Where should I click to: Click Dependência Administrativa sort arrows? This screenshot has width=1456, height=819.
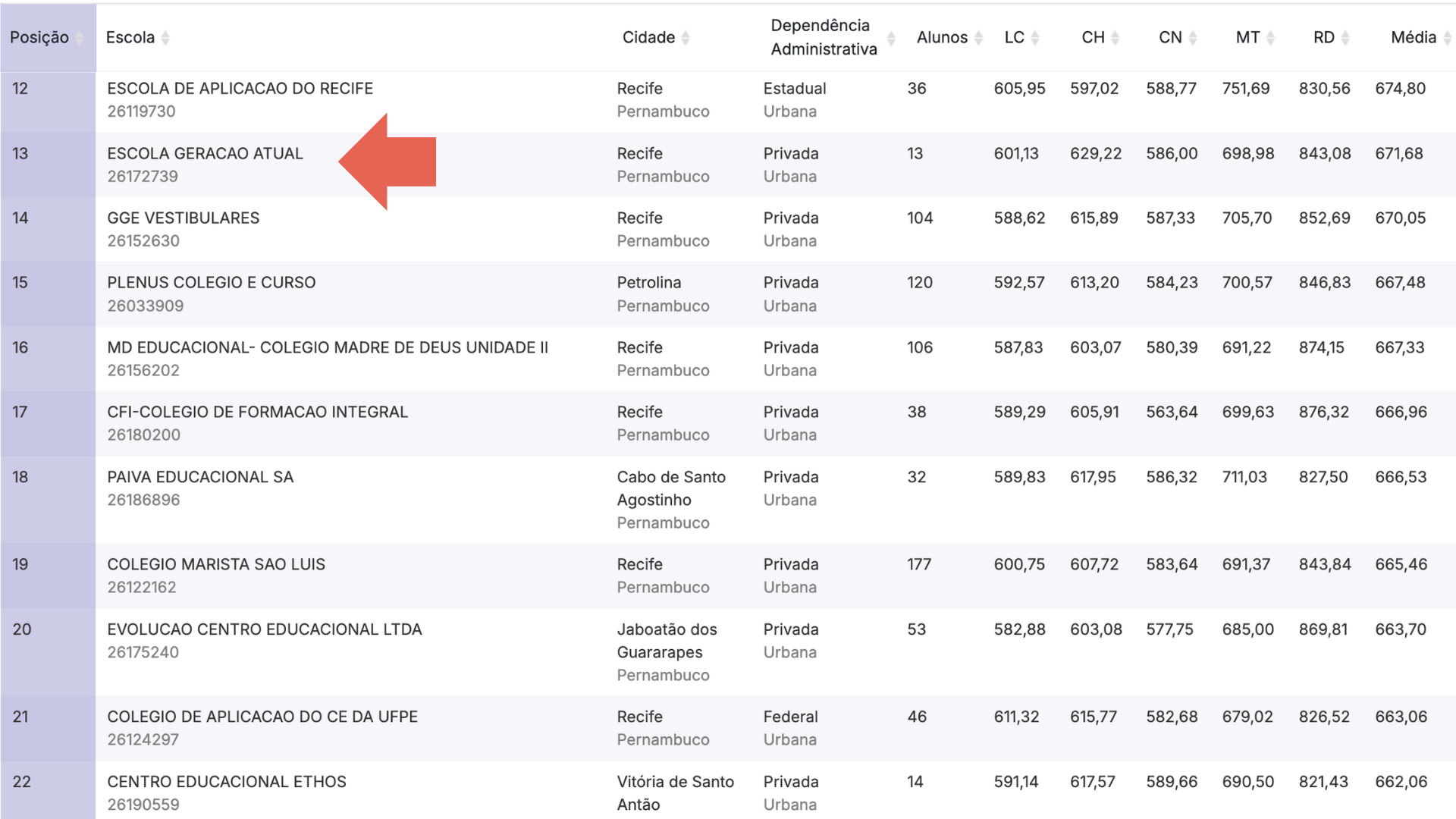coord(891,38)
